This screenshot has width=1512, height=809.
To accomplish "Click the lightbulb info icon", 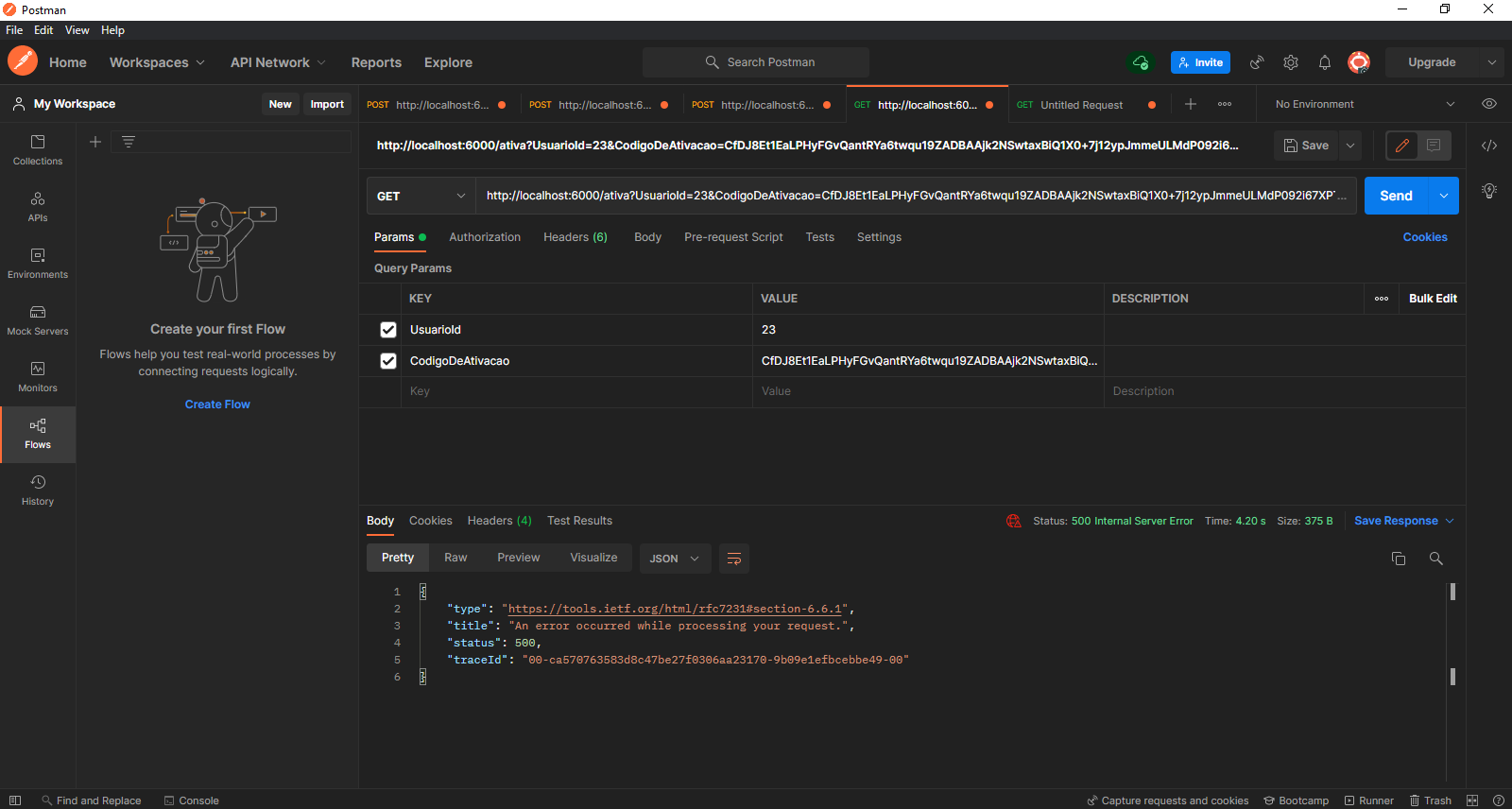I will point(1489,191).
